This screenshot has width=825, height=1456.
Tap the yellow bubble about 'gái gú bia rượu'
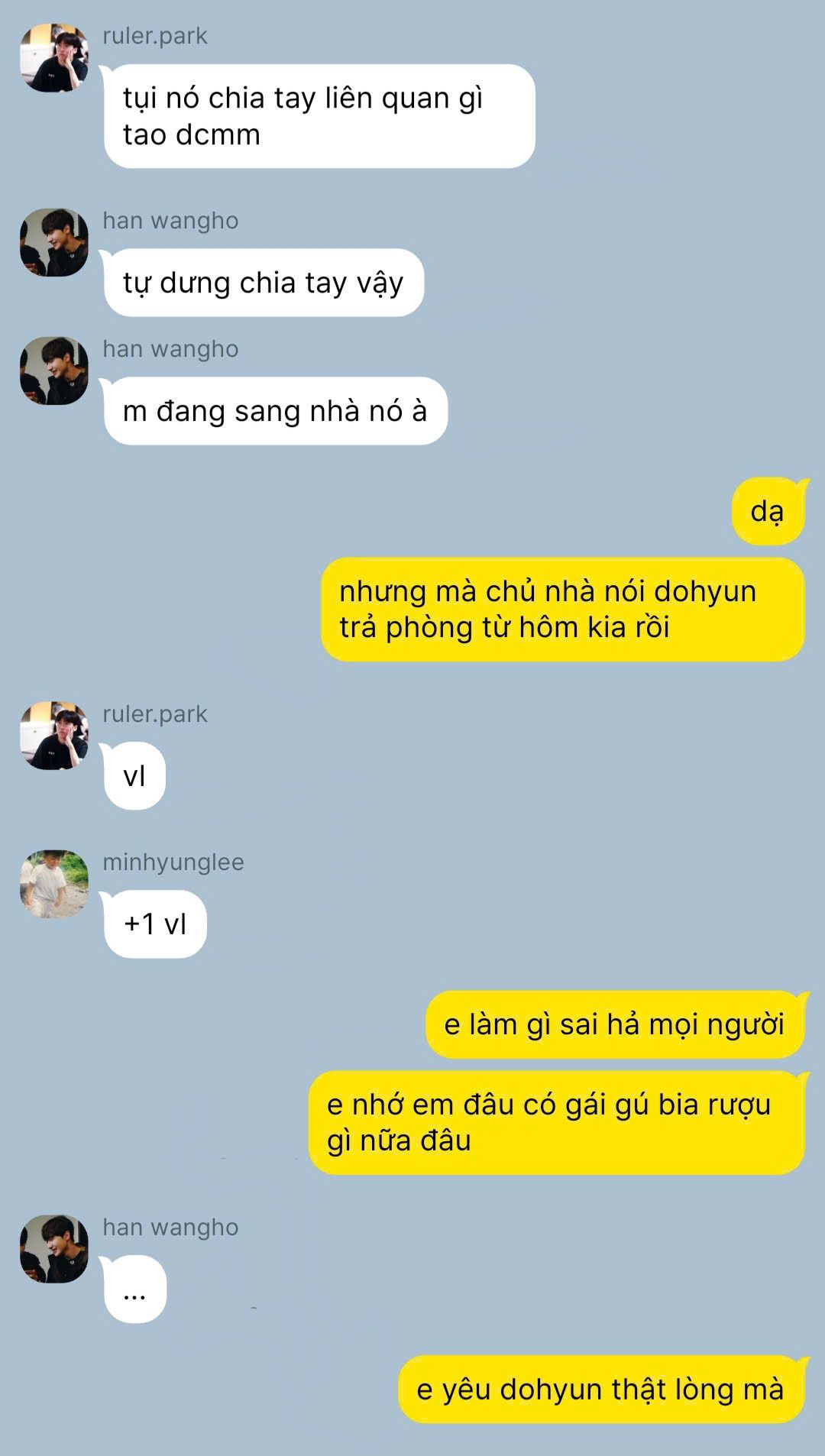557,1123
